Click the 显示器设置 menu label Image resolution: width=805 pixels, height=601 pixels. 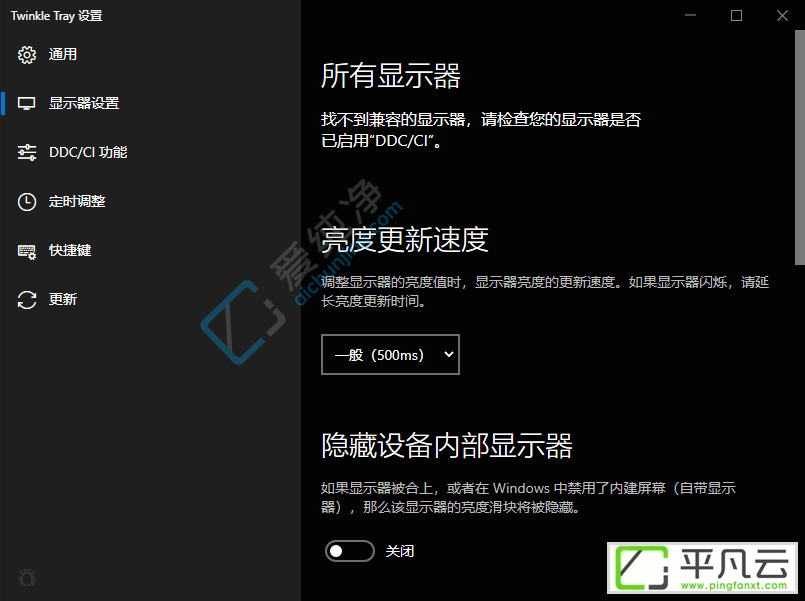(x=84, y=104)
